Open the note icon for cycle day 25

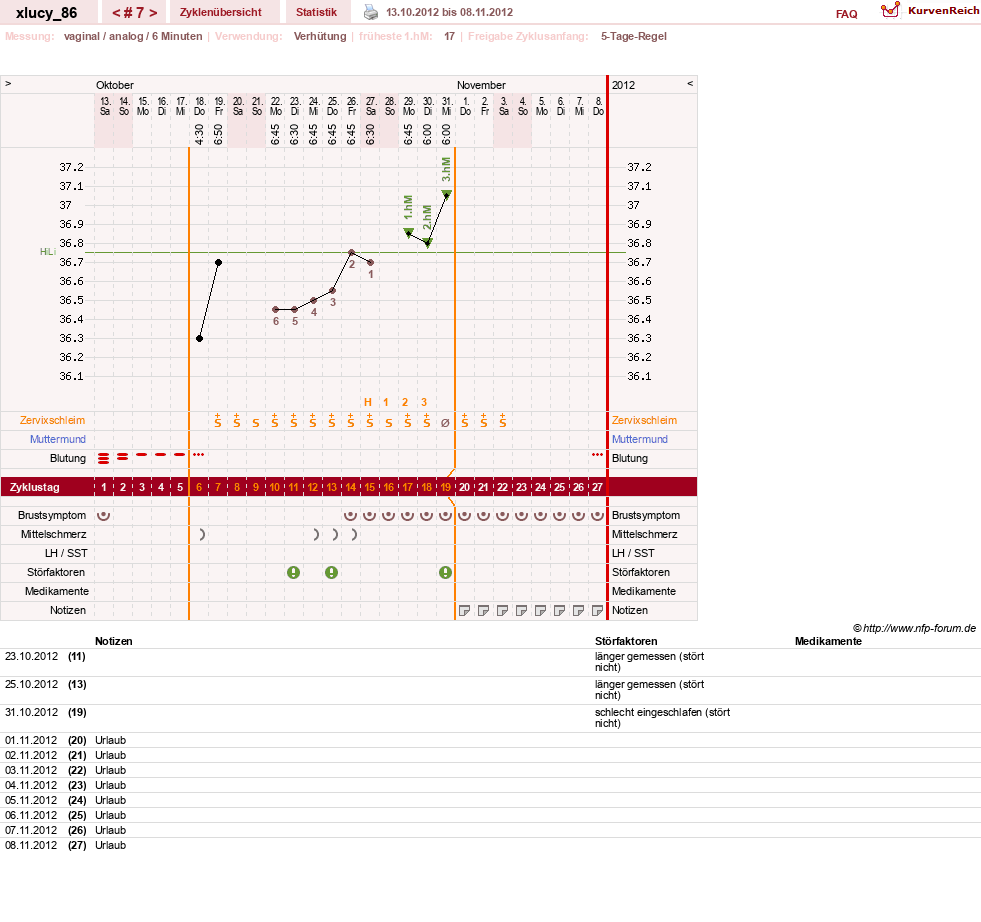point(559,610)
